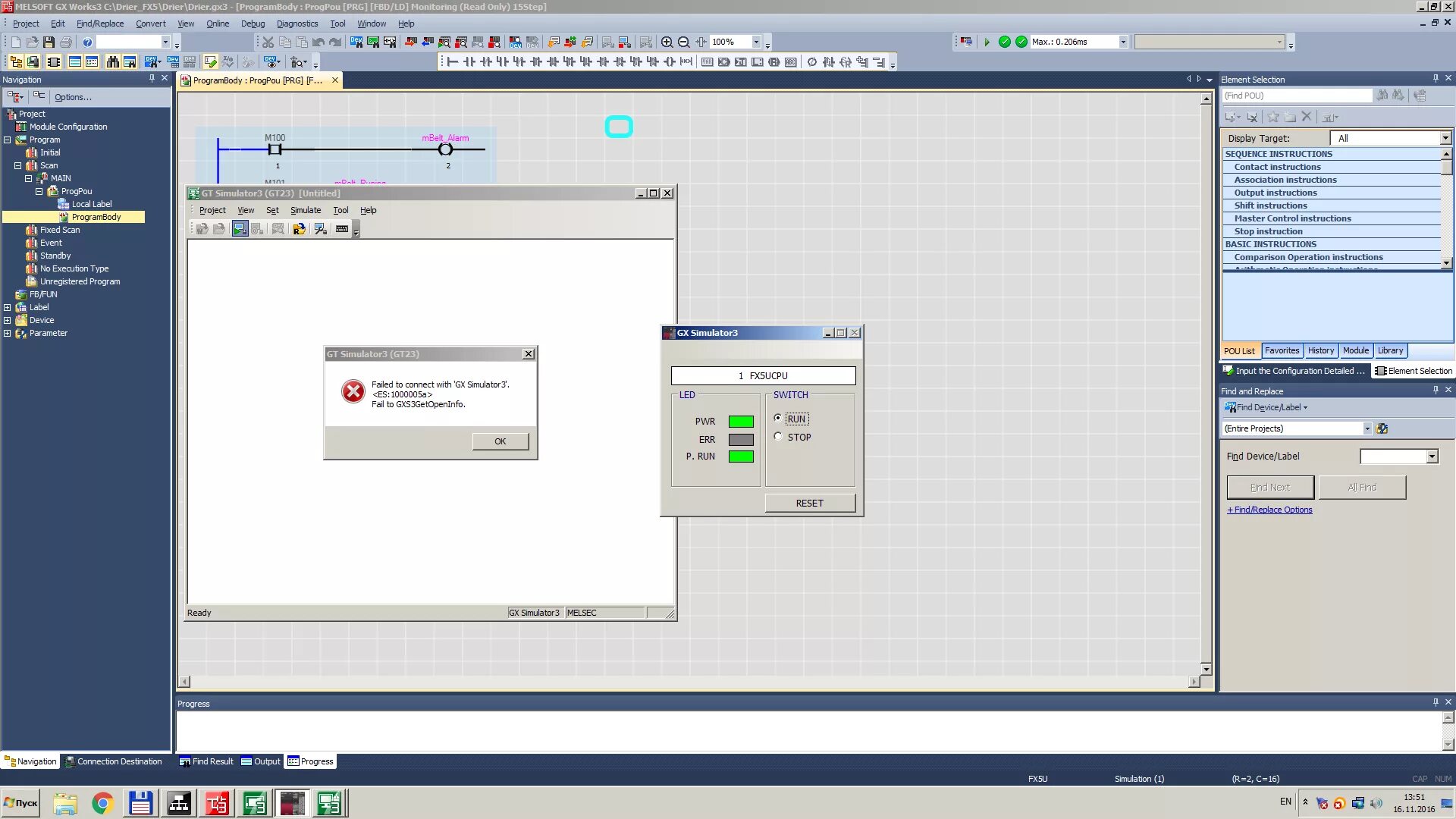The image size is (1456, 819).
Task: Click the RESET button in GX Simulator3
Action: pyautogui.click(x=810, y=504)
